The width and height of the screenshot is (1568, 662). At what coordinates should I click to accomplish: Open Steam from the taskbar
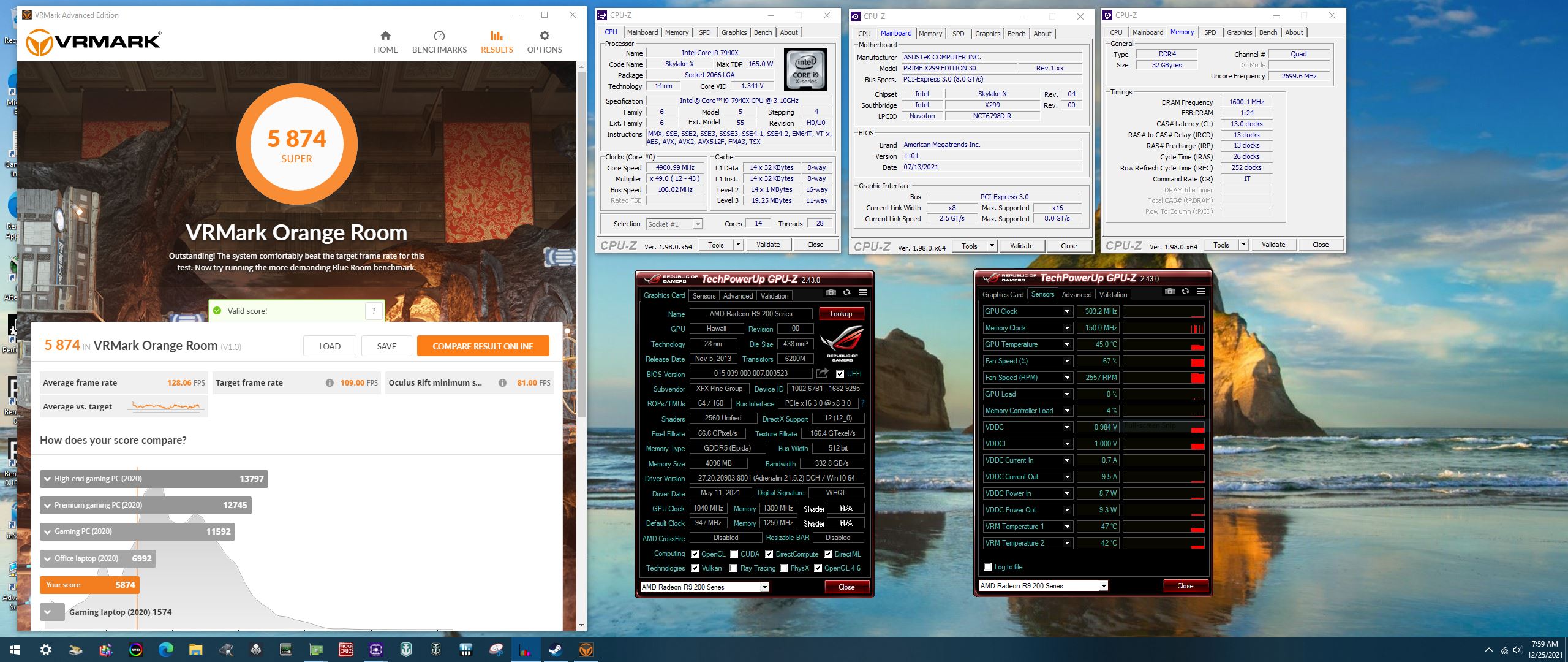coord(556,650)
